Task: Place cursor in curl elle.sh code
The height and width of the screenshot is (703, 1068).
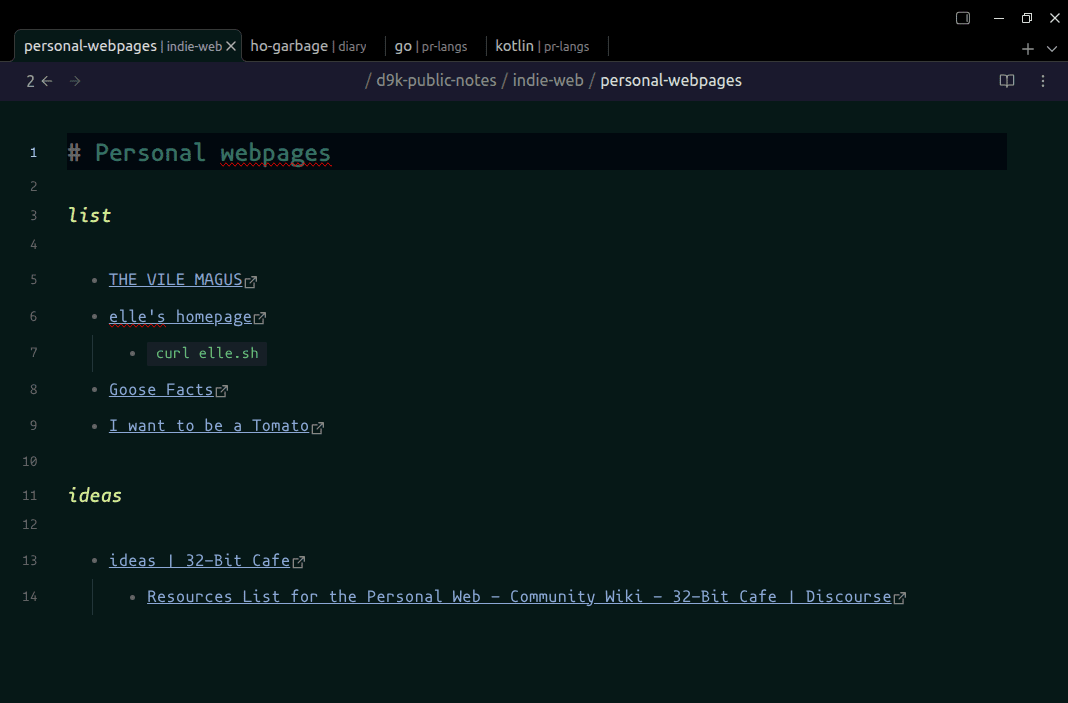Action: click(x=207, y=354)
